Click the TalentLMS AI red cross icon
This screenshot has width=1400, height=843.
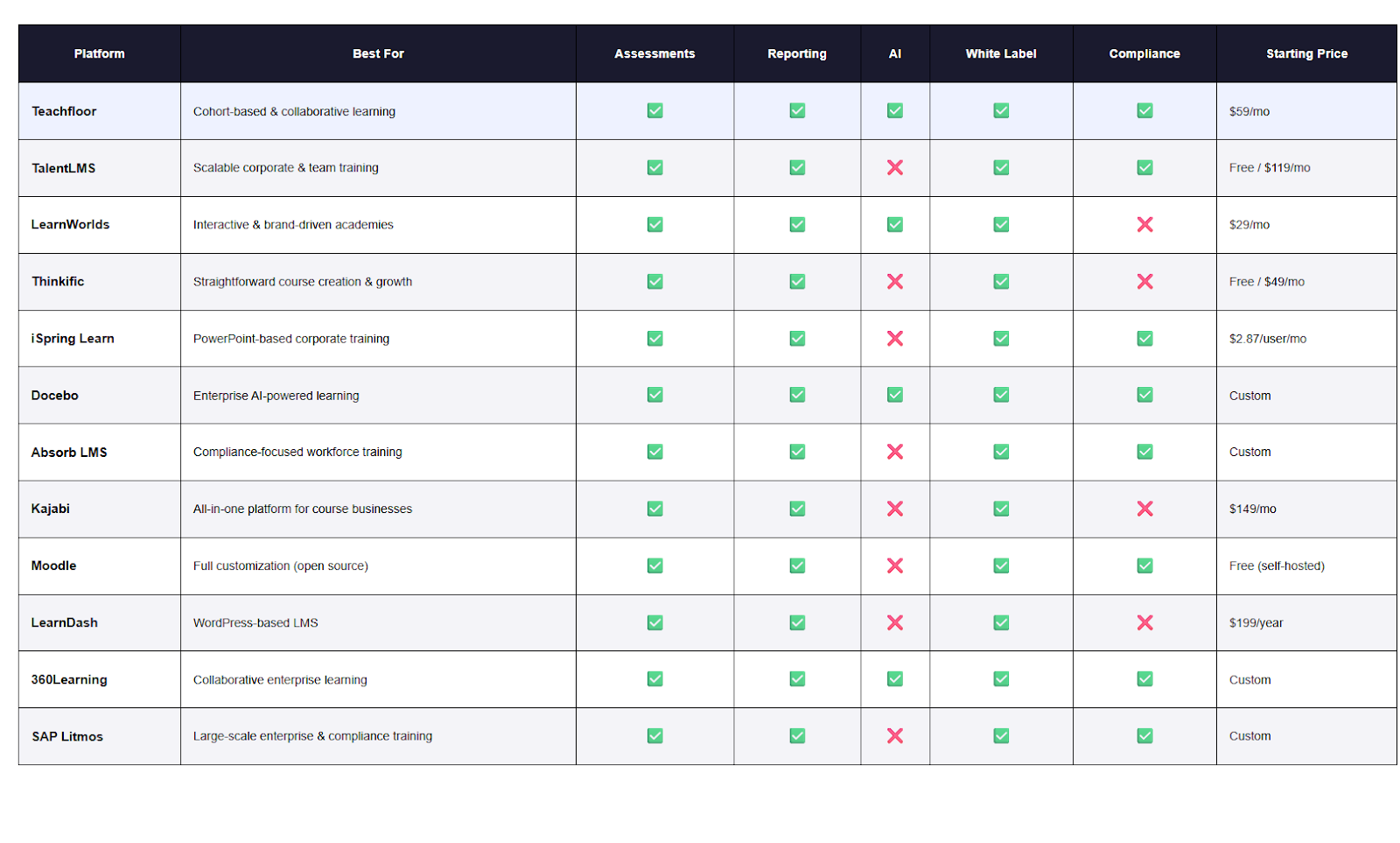tap(894, 167)
